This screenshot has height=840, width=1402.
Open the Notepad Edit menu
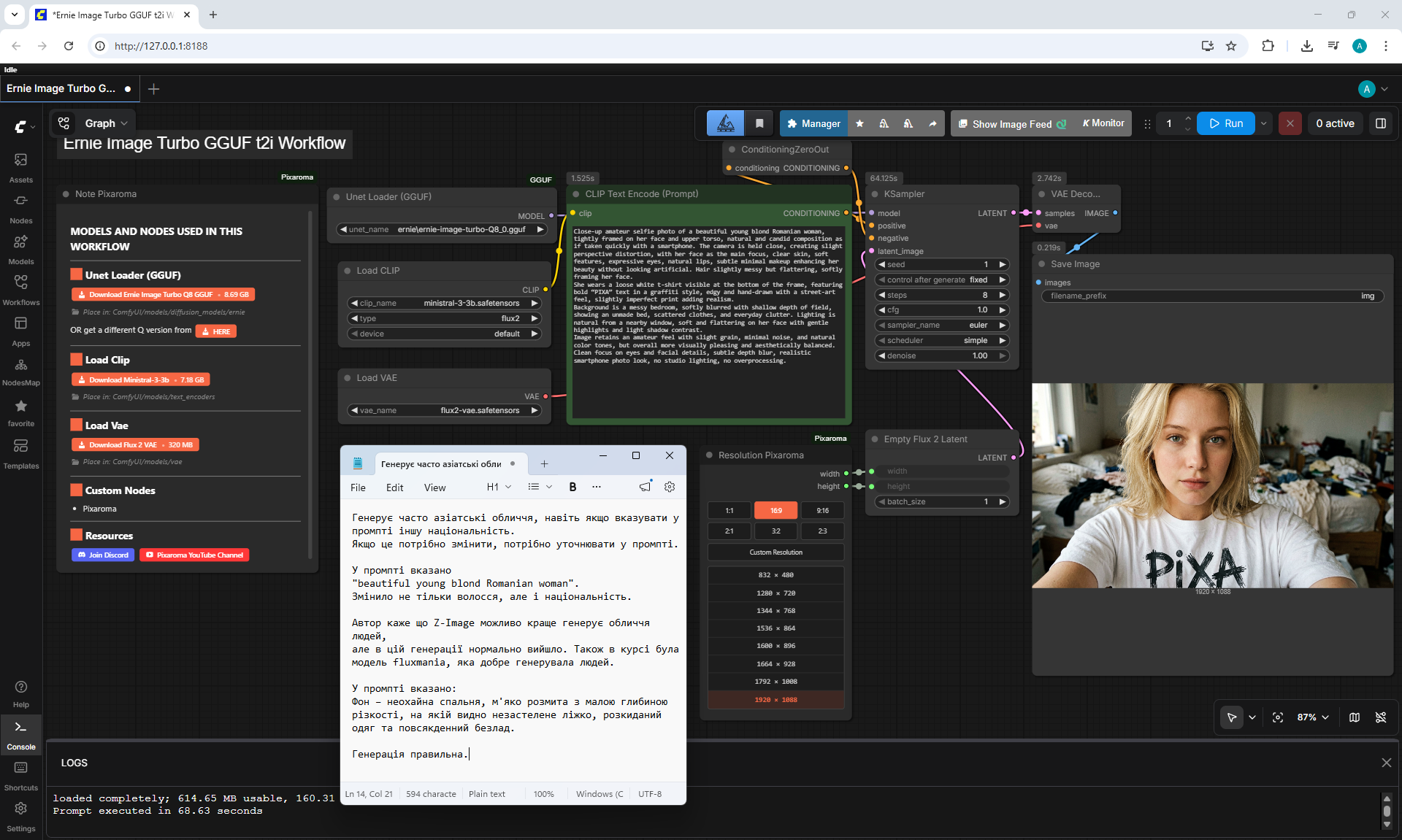pos(394,488)
